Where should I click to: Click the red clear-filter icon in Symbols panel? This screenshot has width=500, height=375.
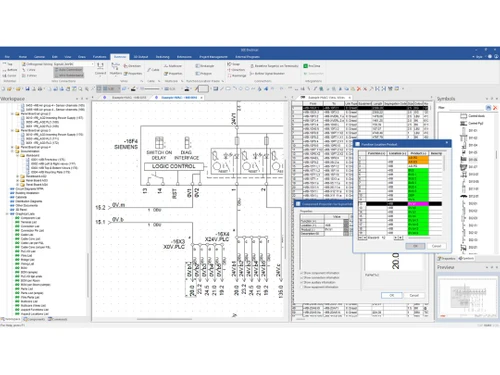click(495, 108)
